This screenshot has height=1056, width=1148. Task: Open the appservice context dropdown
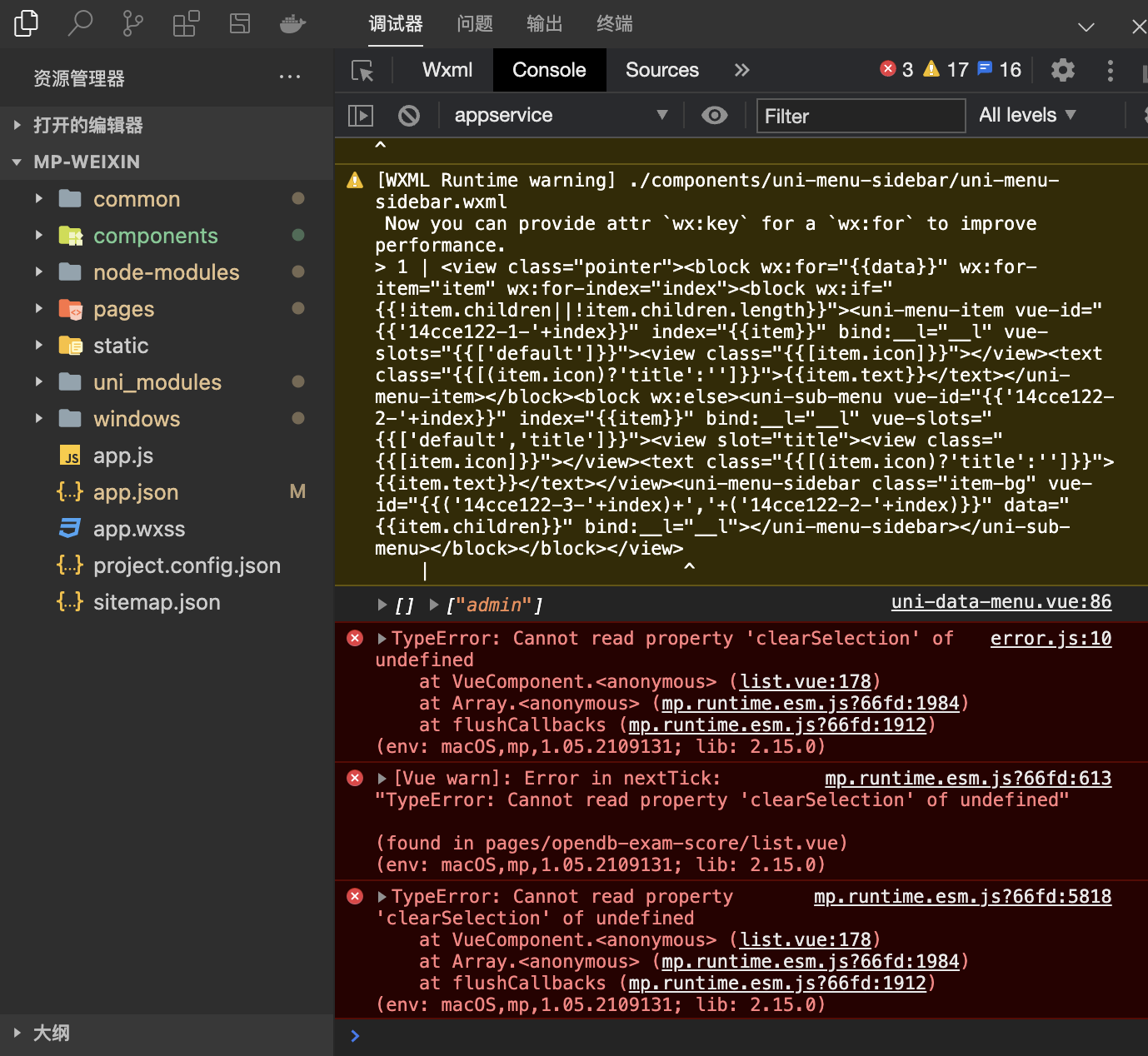(x=560, y=115)
